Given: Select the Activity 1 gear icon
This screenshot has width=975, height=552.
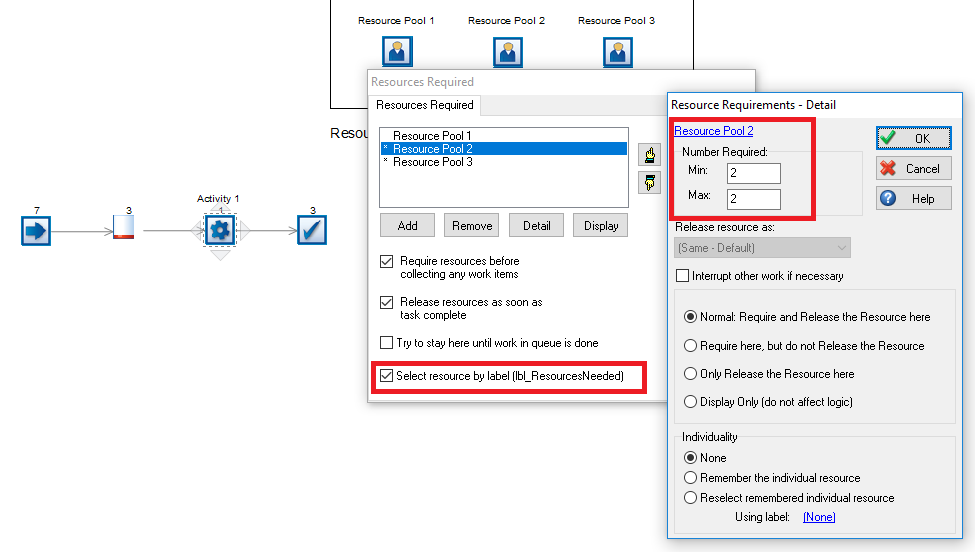Looking at the screenshot, I should pos(220,231).
